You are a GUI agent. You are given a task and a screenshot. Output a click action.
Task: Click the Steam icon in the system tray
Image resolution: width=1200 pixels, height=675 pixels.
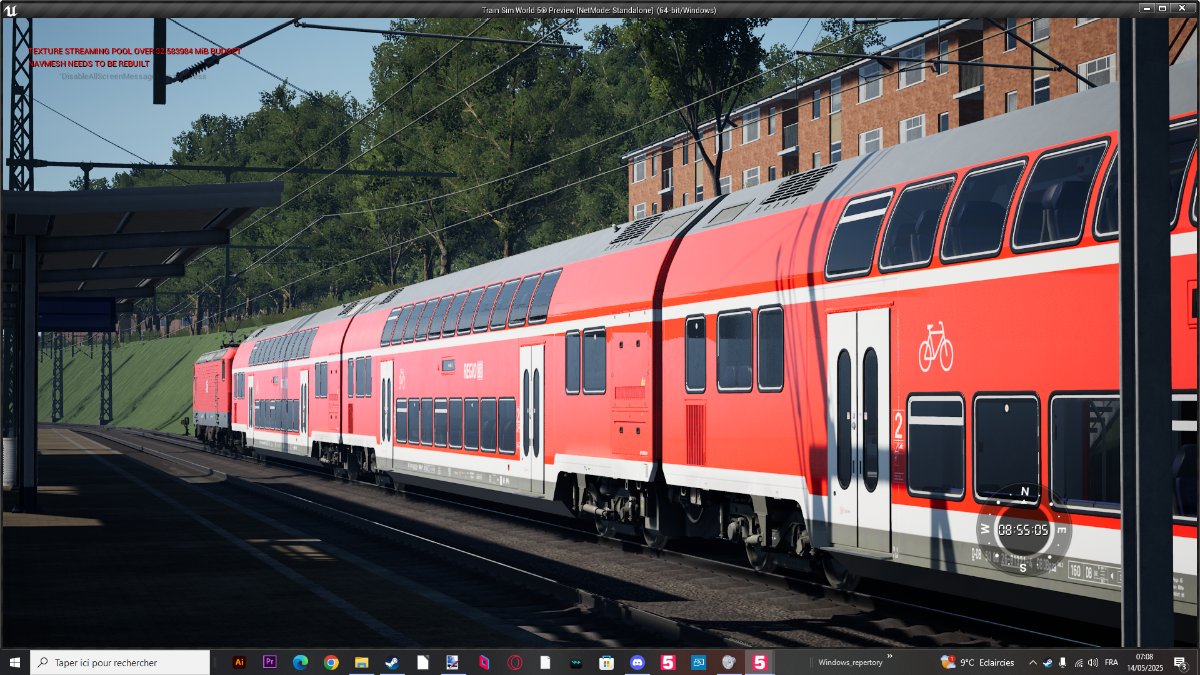(x=1047, y=662)
